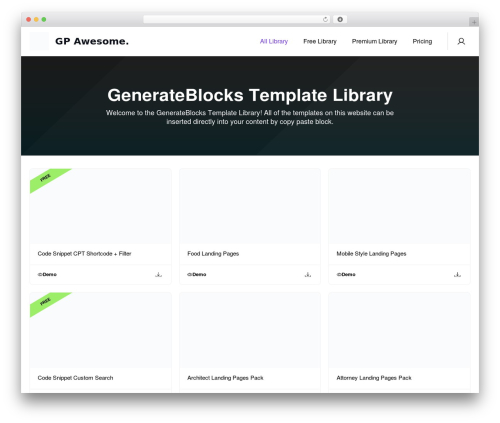Open the Architect Landing Pages Pack title
The height and width of the screenshot is (423, 500).
(225, 378)
